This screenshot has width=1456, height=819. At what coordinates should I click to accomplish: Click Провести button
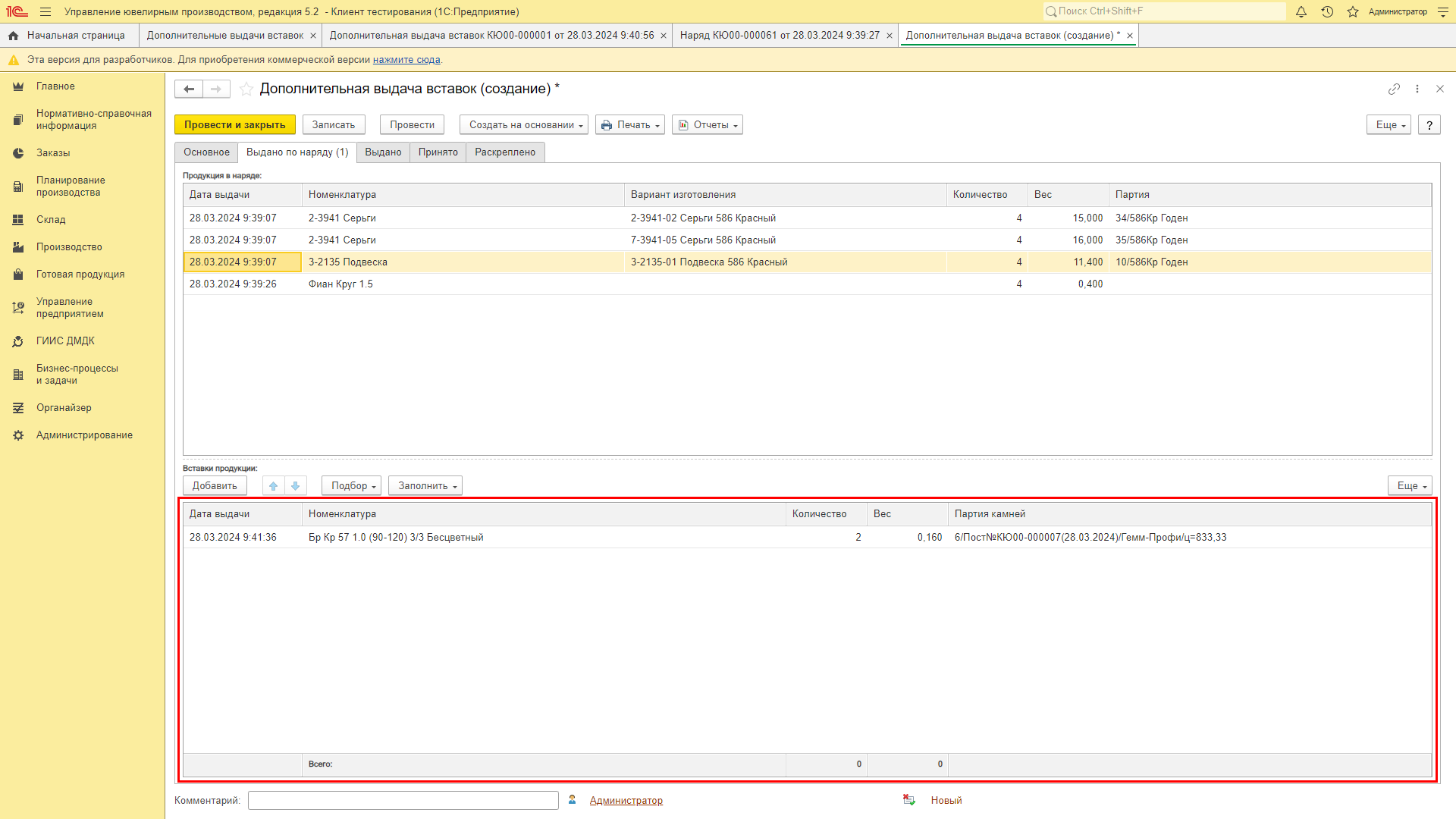tap(413, 125)
